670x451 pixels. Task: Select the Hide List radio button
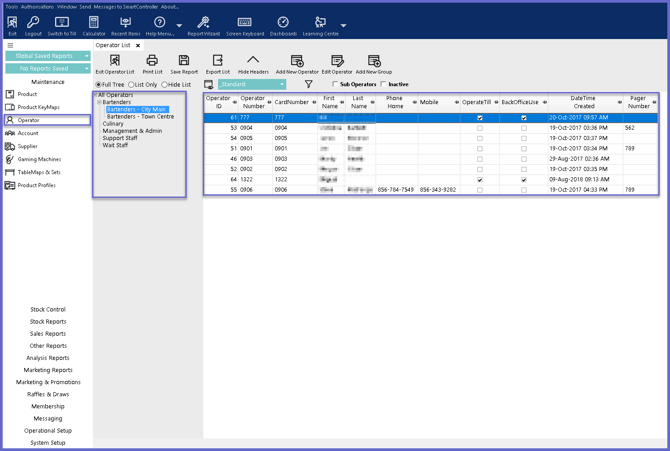(165, 85)
